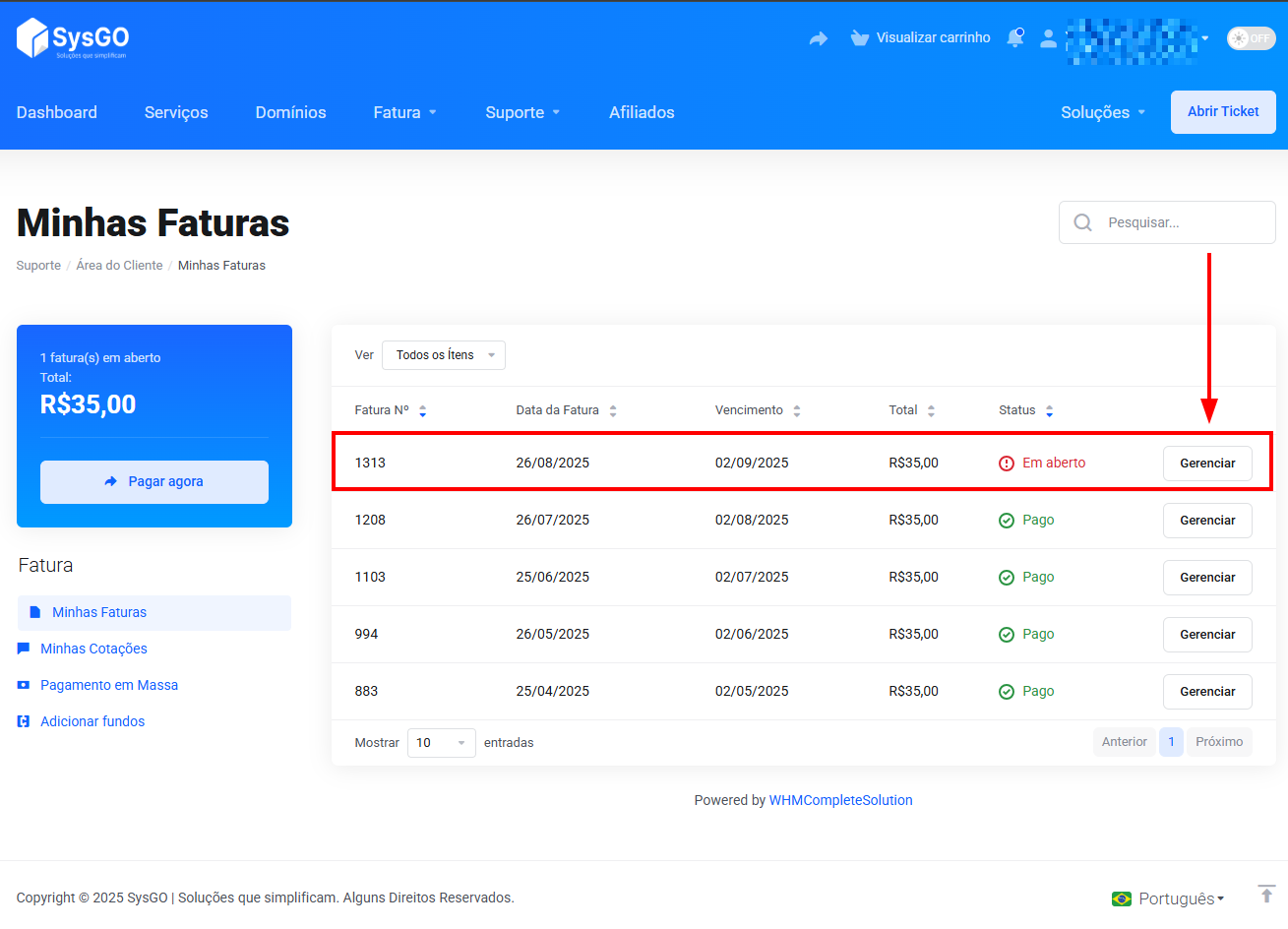Expand the Fatura navigation menu
Viewport: 1288px width, 929px height.
[404, 112]
